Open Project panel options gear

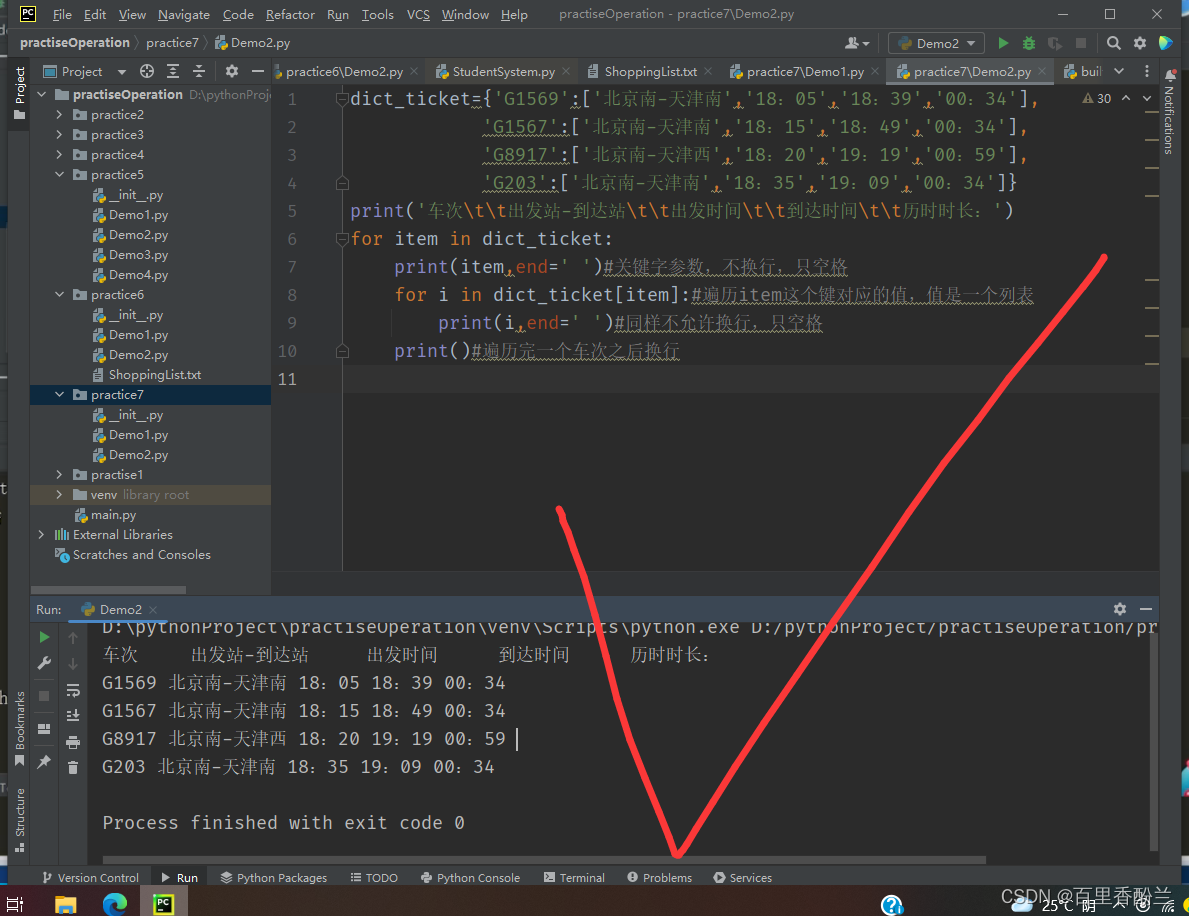[x=231, y=71]
